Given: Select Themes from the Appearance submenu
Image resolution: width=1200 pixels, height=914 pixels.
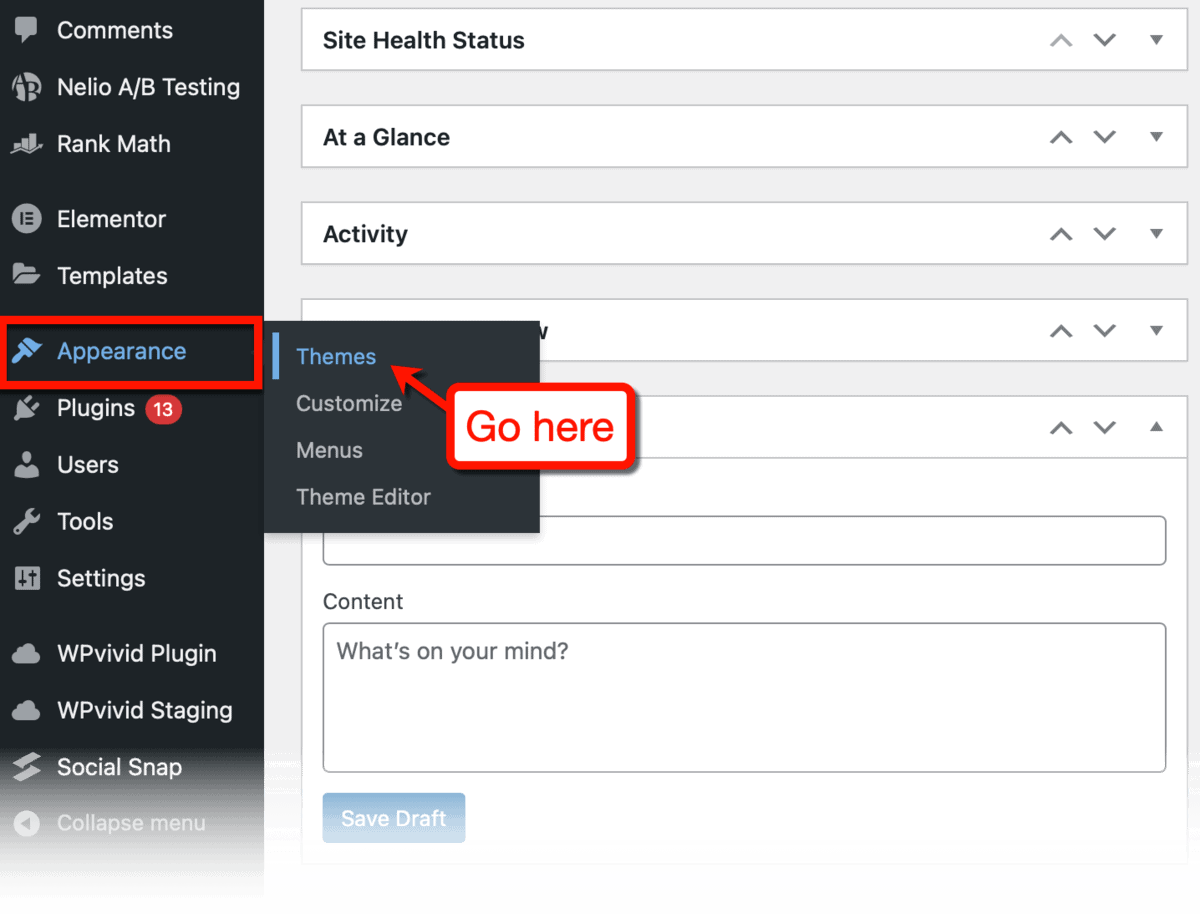Looking at the screenshot, I should pyautogui.click(x=336, y=356).
